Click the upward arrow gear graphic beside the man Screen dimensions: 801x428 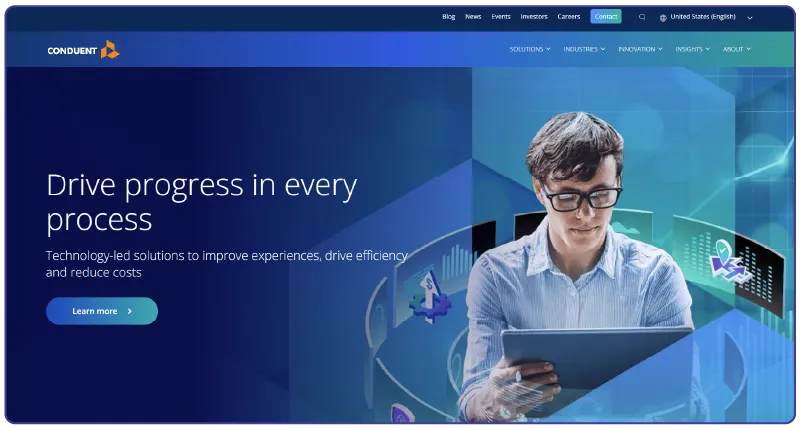(x=427, y=291)
